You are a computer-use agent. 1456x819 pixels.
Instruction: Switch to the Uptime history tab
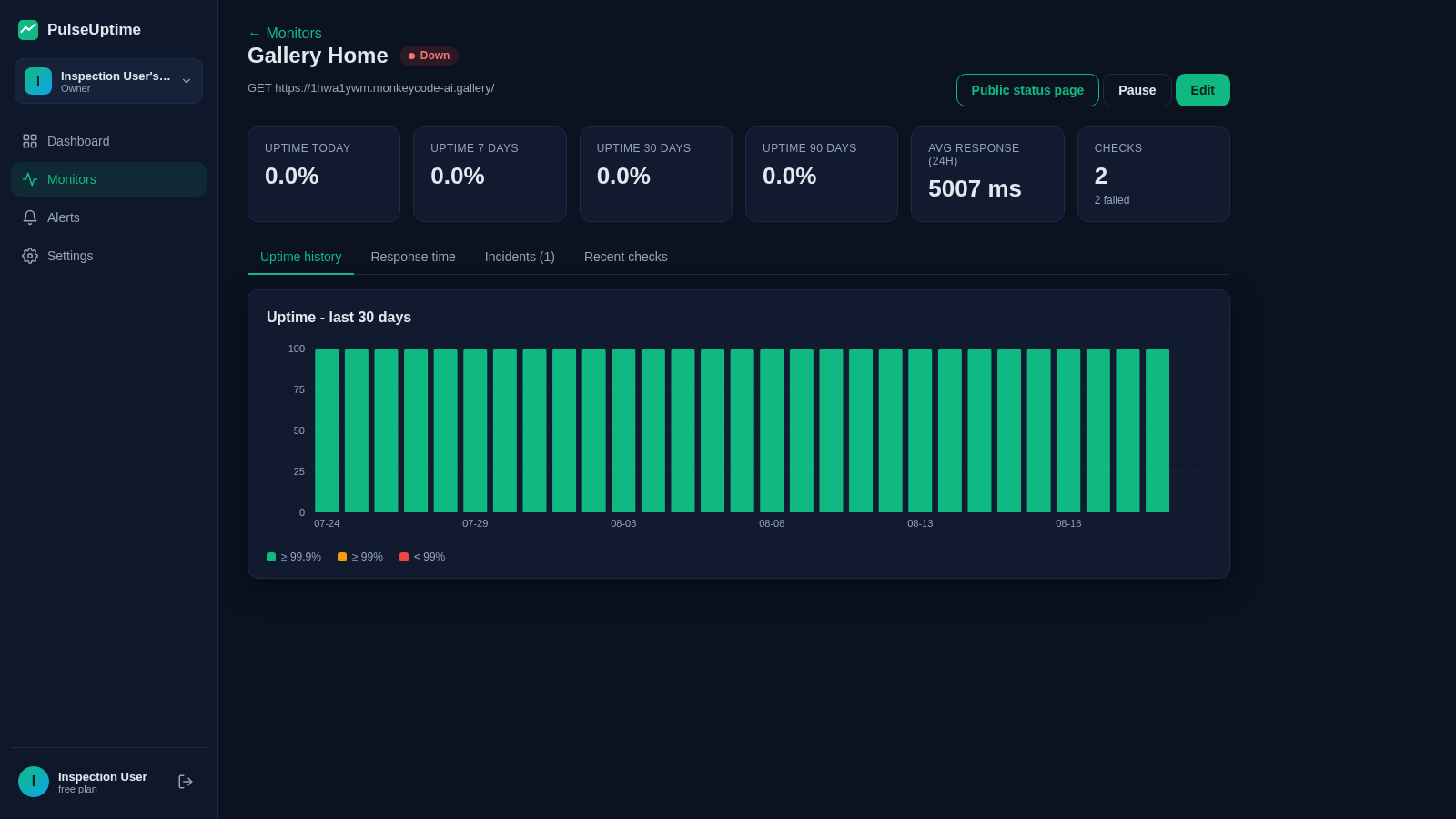coord(300,257)
